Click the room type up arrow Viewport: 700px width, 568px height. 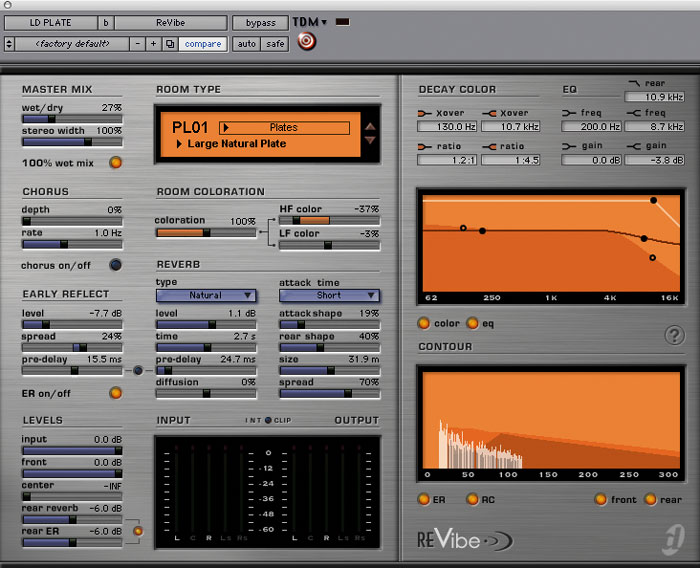coord(370,127)
